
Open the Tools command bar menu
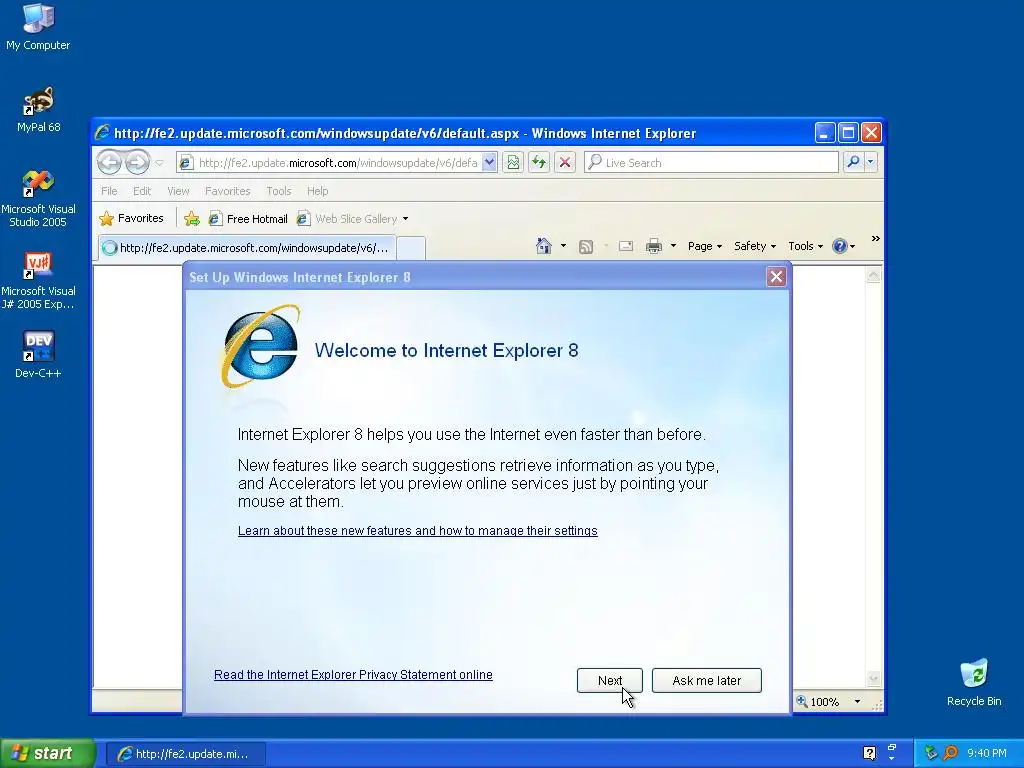805,246
